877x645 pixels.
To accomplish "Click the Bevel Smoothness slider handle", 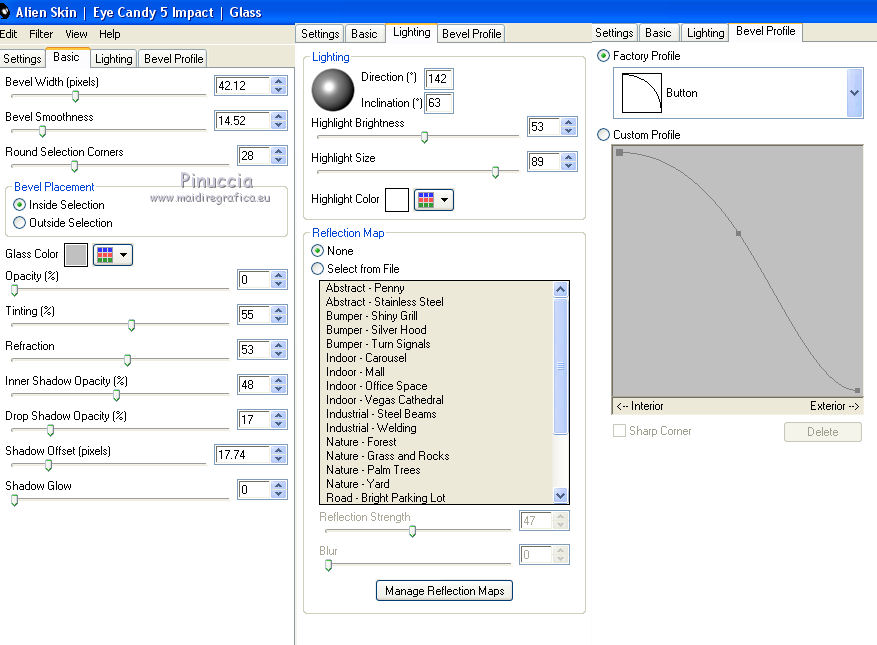I will coord(43,131).
